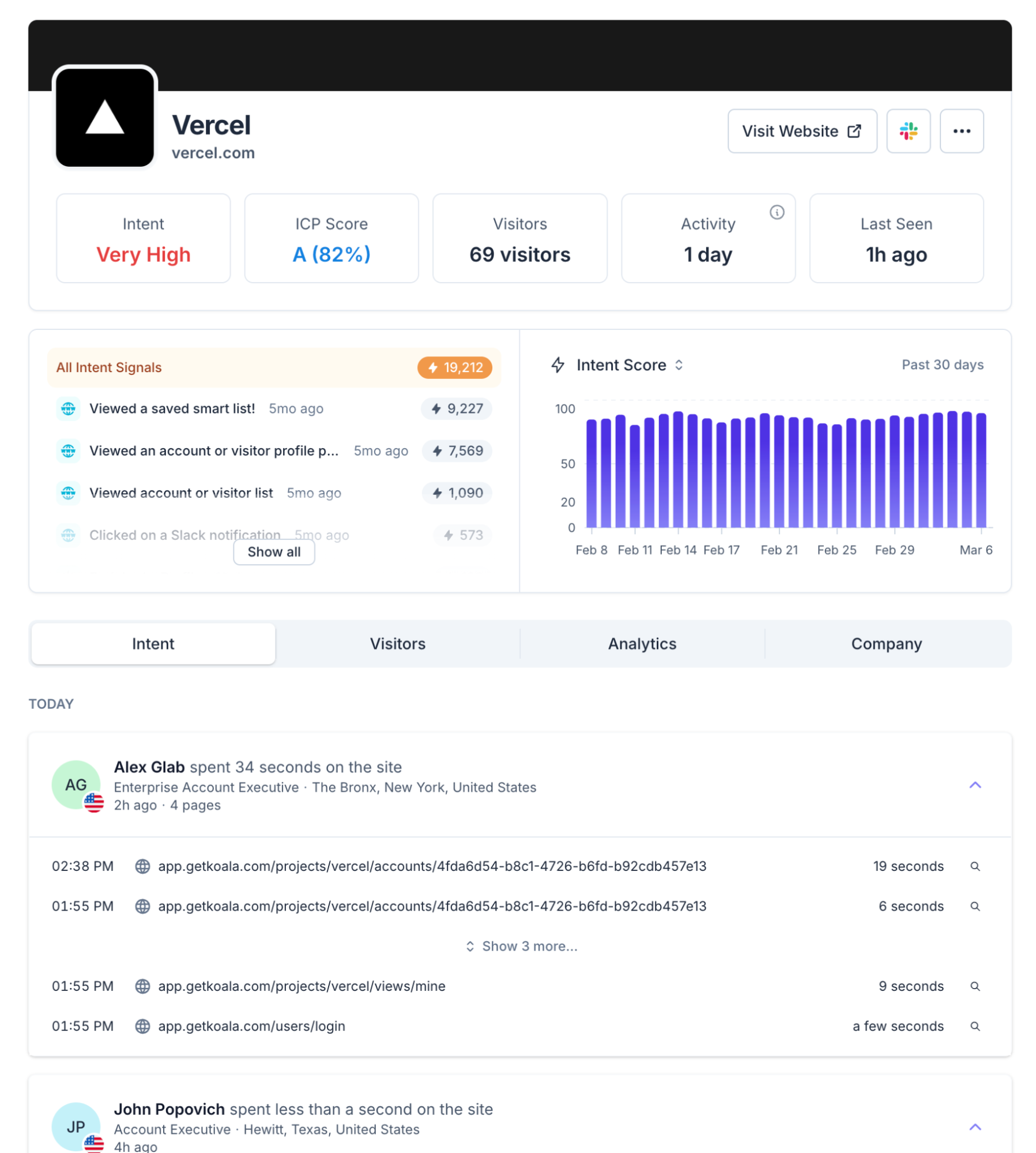This screenshot has height=1153, width=1036.
Task: Click the 1,090 lightning score badge
Action: pyautogui.click(x=457, y=493)
